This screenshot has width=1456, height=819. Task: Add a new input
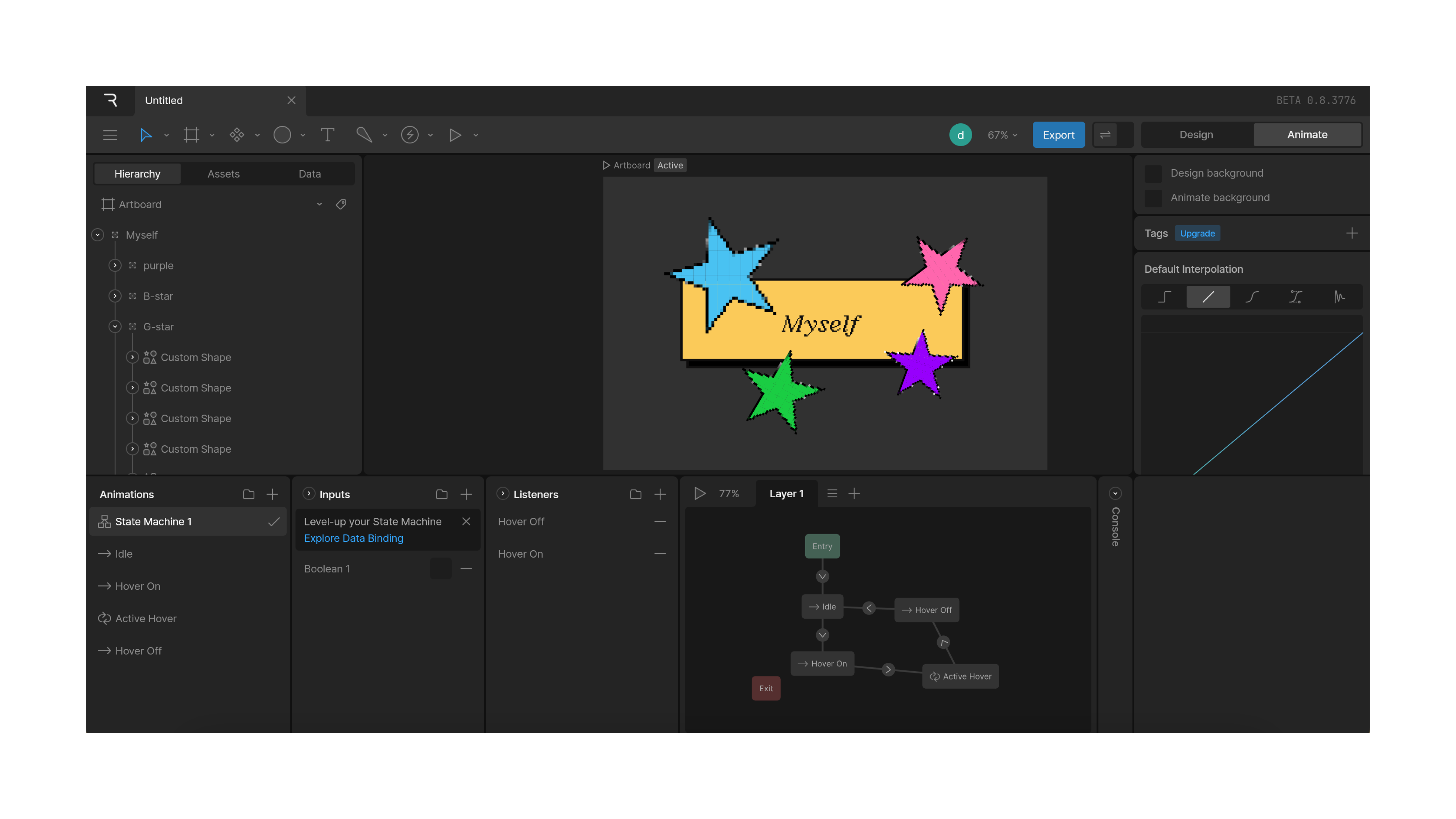[466, 495]
